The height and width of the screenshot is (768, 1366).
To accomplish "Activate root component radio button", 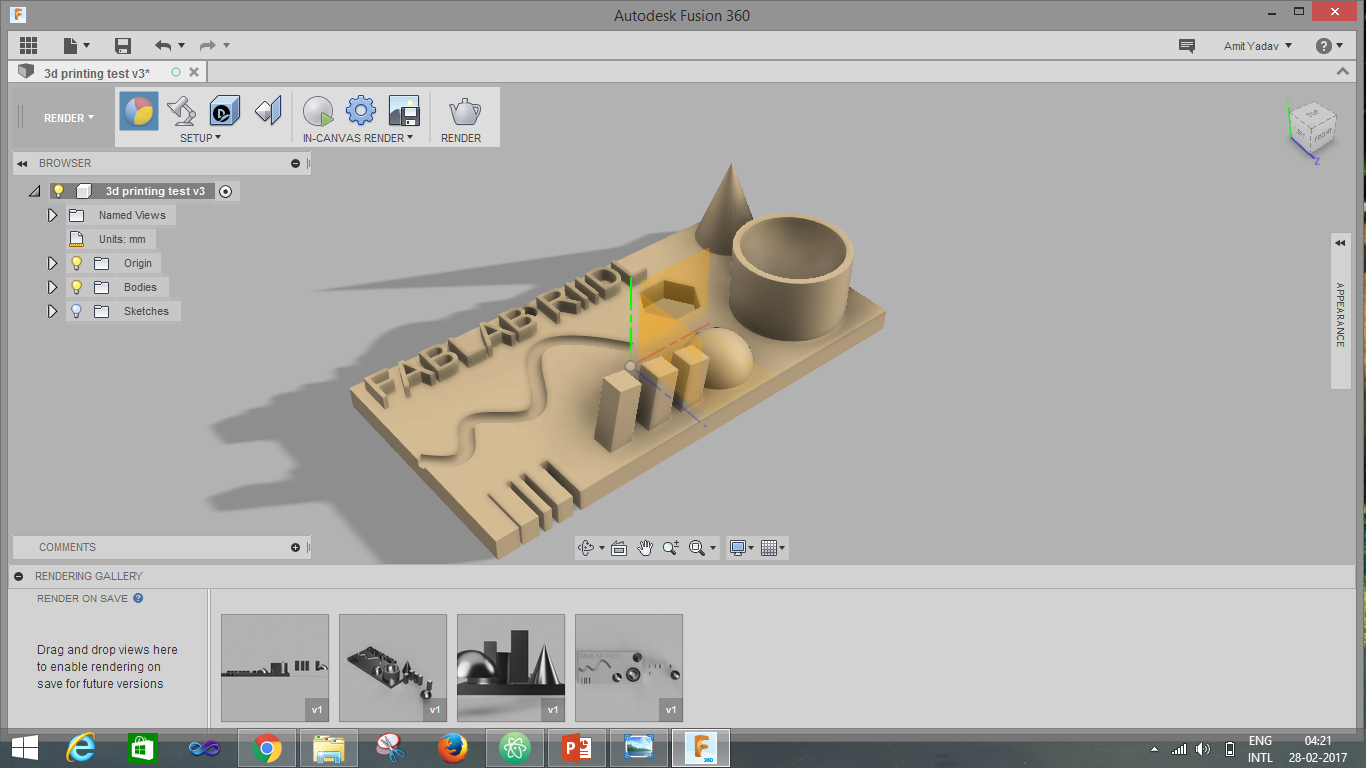I will pos(225,191).
